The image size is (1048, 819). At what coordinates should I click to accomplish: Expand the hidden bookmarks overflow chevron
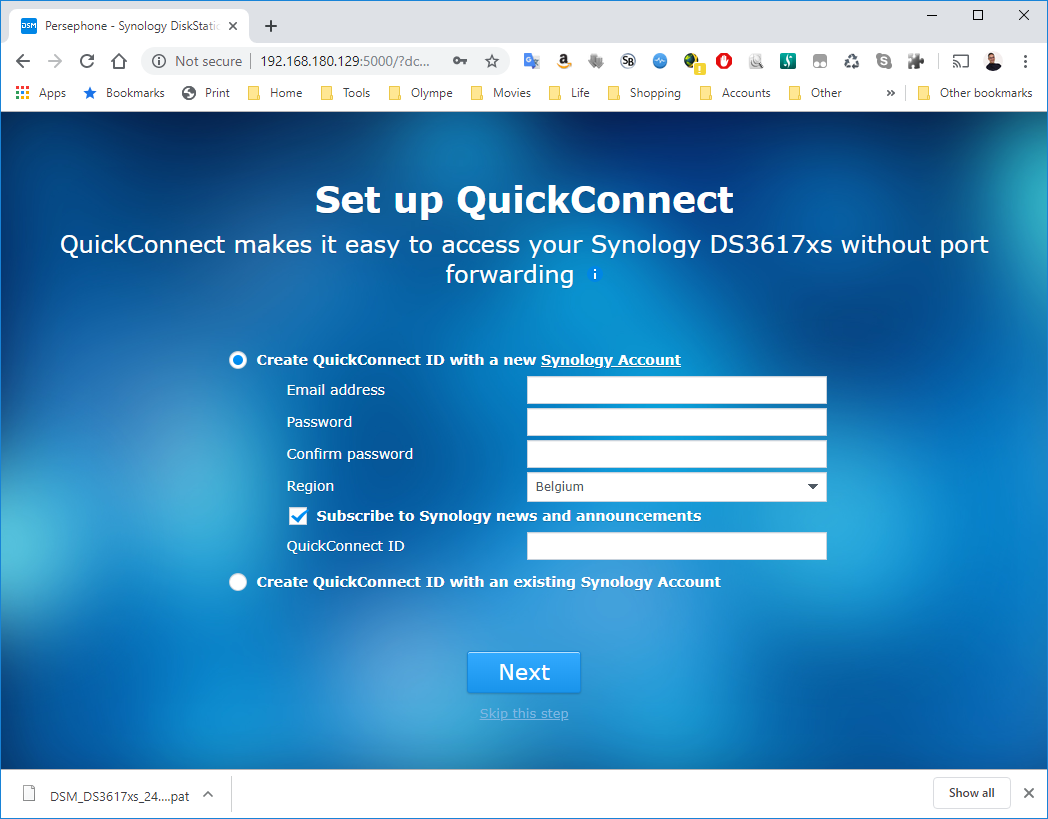tap(890, 93)
